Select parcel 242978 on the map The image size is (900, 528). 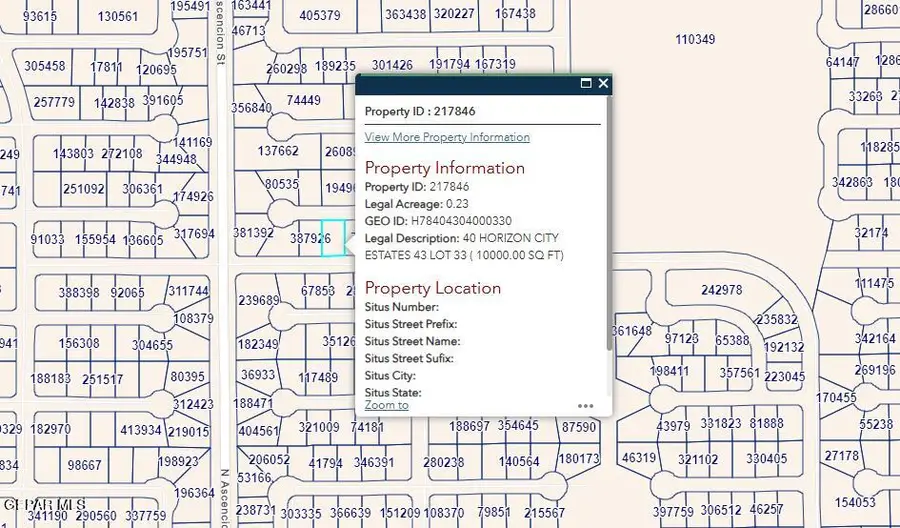(721, 290)
